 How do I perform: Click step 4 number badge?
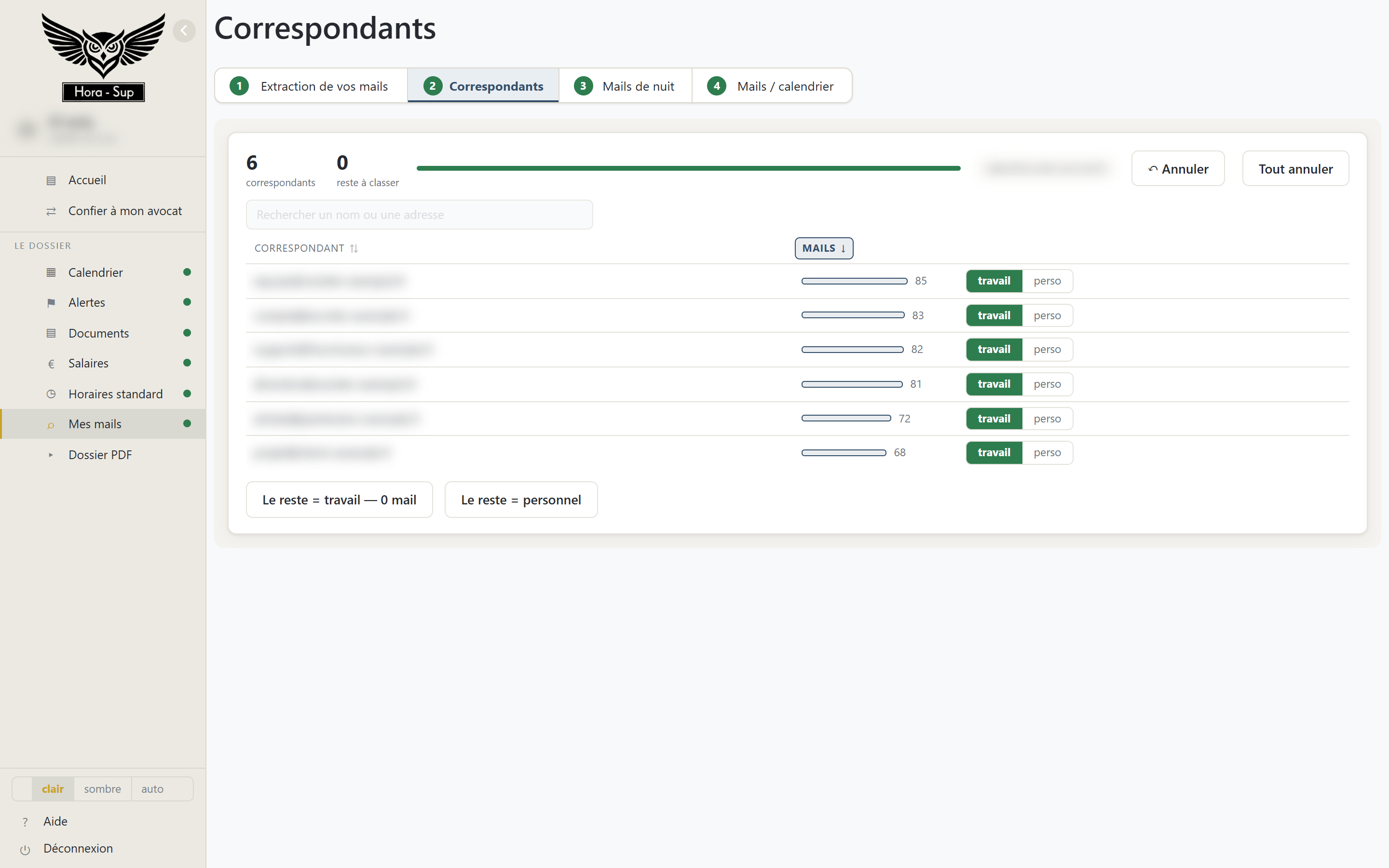tap(716, 86)
